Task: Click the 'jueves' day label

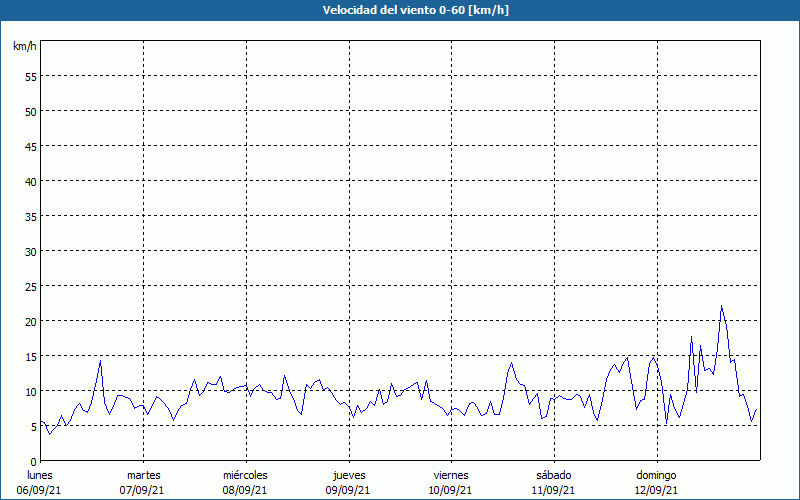Action: [x=349, y=476]
